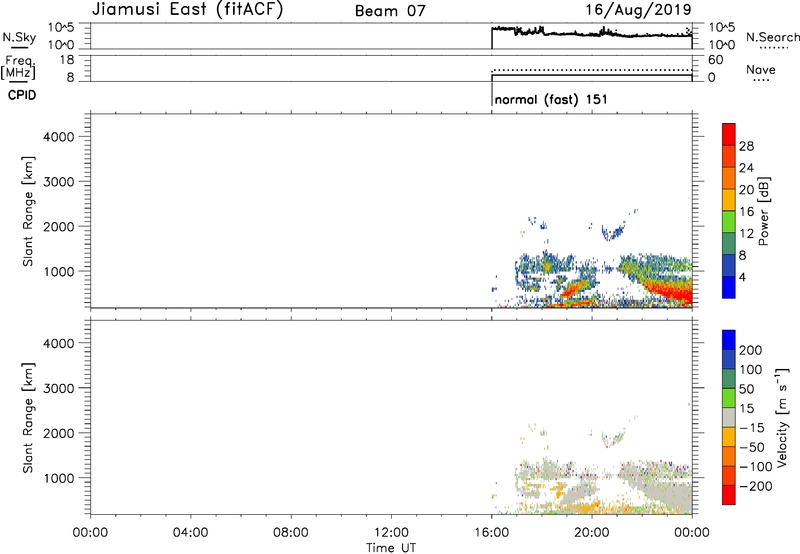800x554 pixels.
Task: Click 'Slant Range [km]' label of velocity panel
Action: [28, 418]
